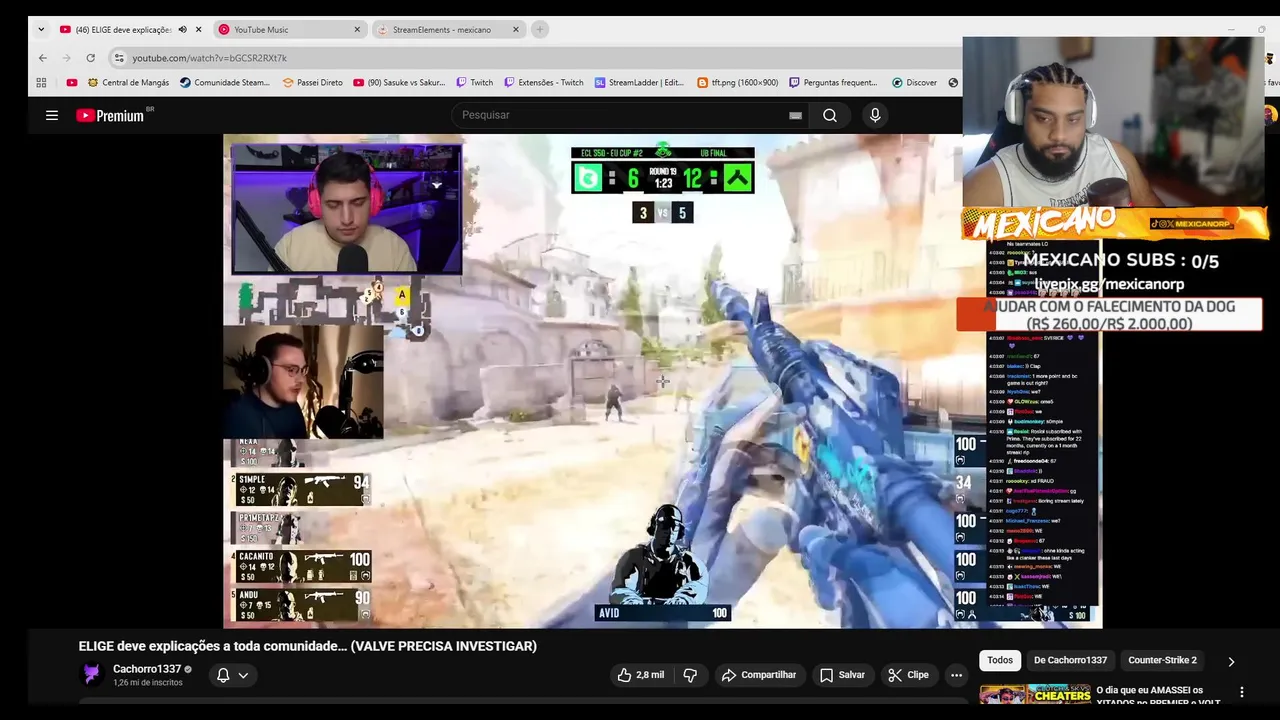The image size is (1280, 720).
Task: Click the youtube.com address bar URL
Action: coord(209,58)
